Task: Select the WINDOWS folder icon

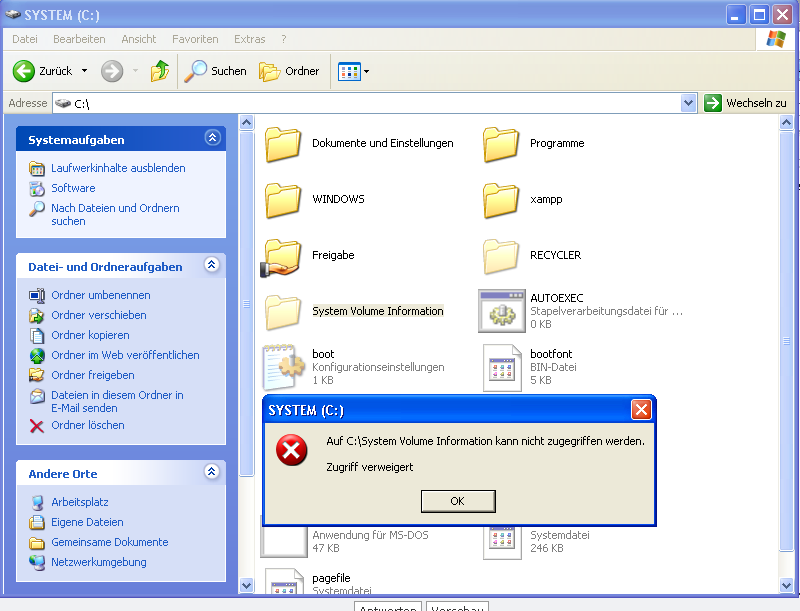Action: pyautogui.click(x=283, y=200)
